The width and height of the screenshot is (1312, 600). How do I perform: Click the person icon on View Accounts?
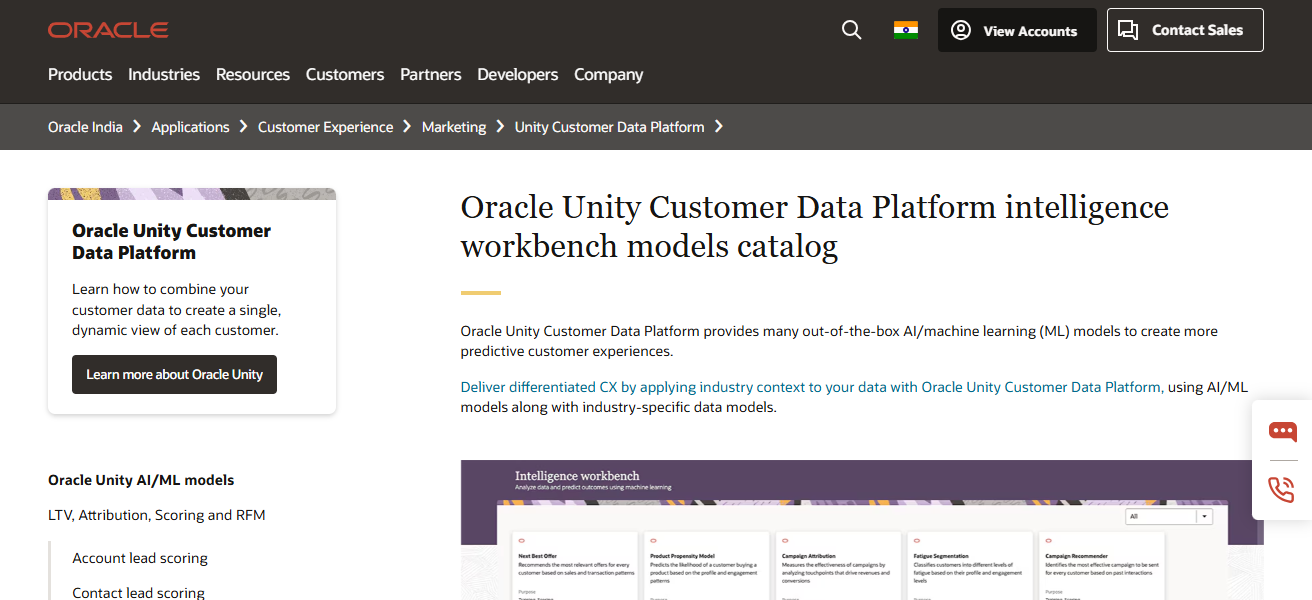tap(960, 30)
